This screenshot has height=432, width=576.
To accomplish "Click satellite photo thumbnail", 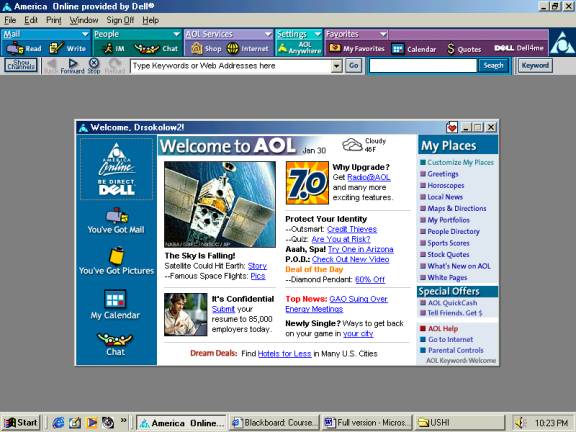I will [x=220, y=204].
